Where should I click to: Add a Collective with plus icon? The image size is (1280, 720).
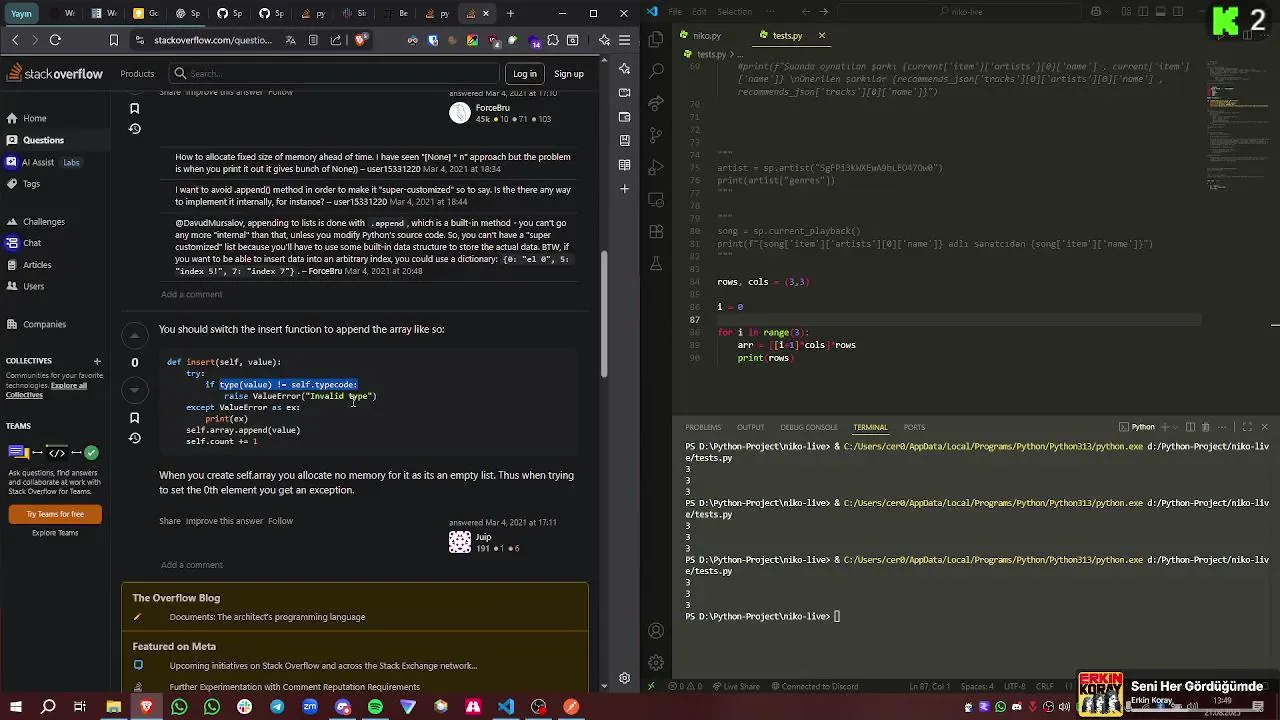pos(97,361)
